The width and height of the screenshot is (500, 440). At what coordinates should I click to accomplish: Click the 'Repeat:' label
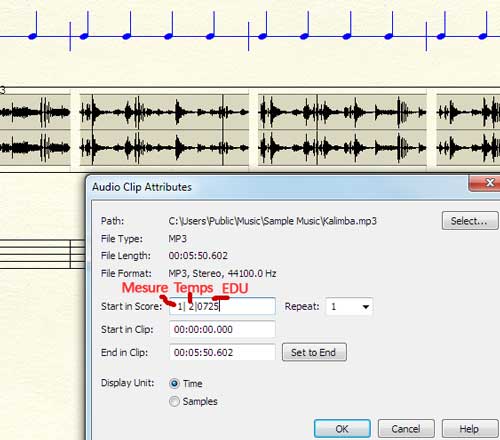tap(302, 306)
